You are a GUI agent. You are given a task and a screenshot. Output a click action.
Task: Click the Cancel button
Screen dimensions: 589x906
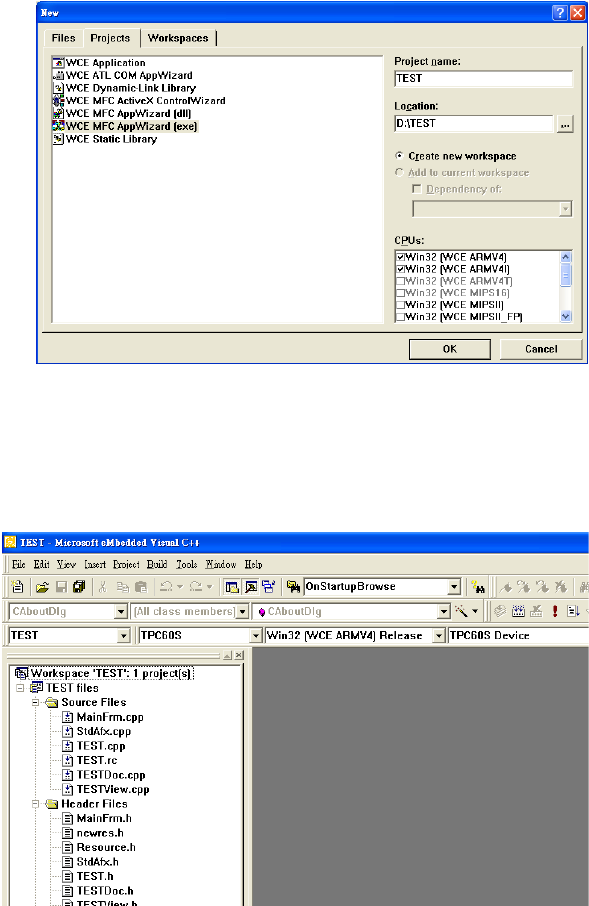541,349
